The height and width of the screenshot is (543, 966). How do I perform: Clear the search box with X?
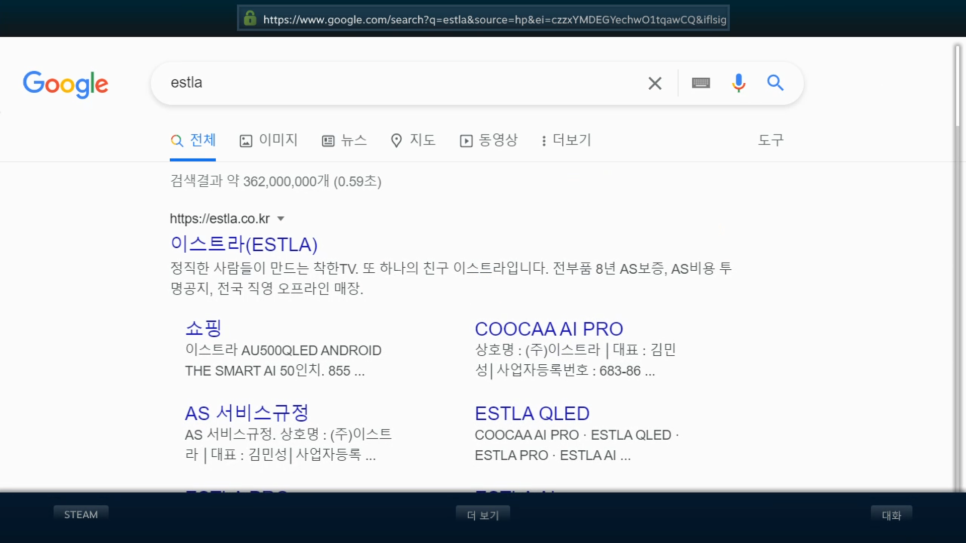coord(655,83)
